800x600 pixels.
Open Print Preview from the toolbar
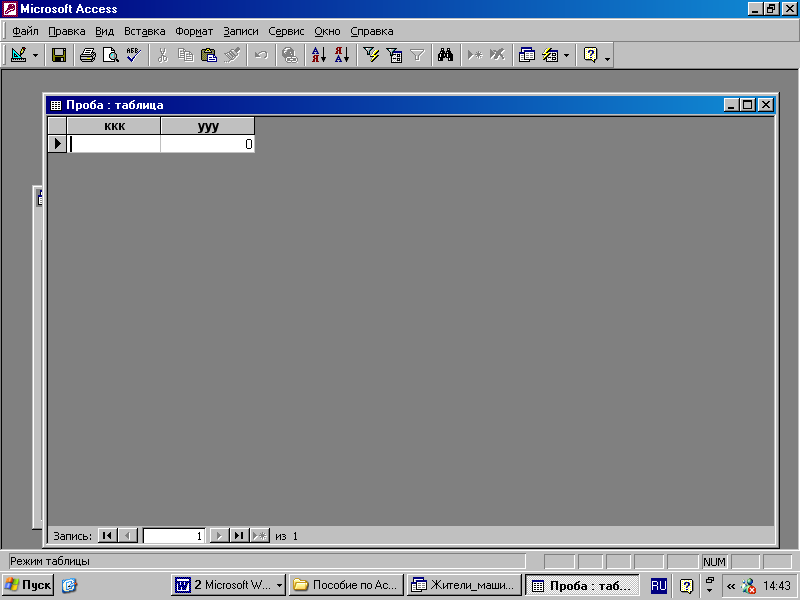tap(111, 55)
